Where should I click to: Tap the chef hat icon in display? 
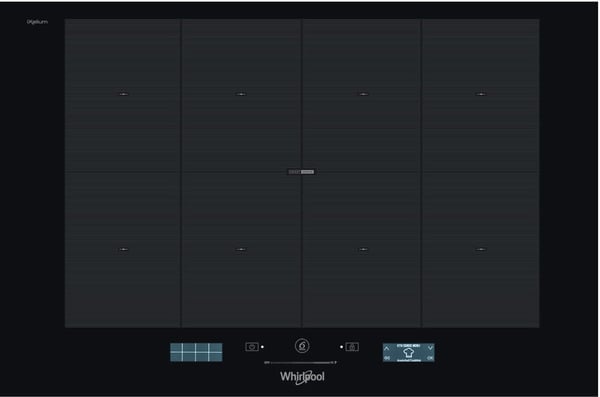point(408,352)
